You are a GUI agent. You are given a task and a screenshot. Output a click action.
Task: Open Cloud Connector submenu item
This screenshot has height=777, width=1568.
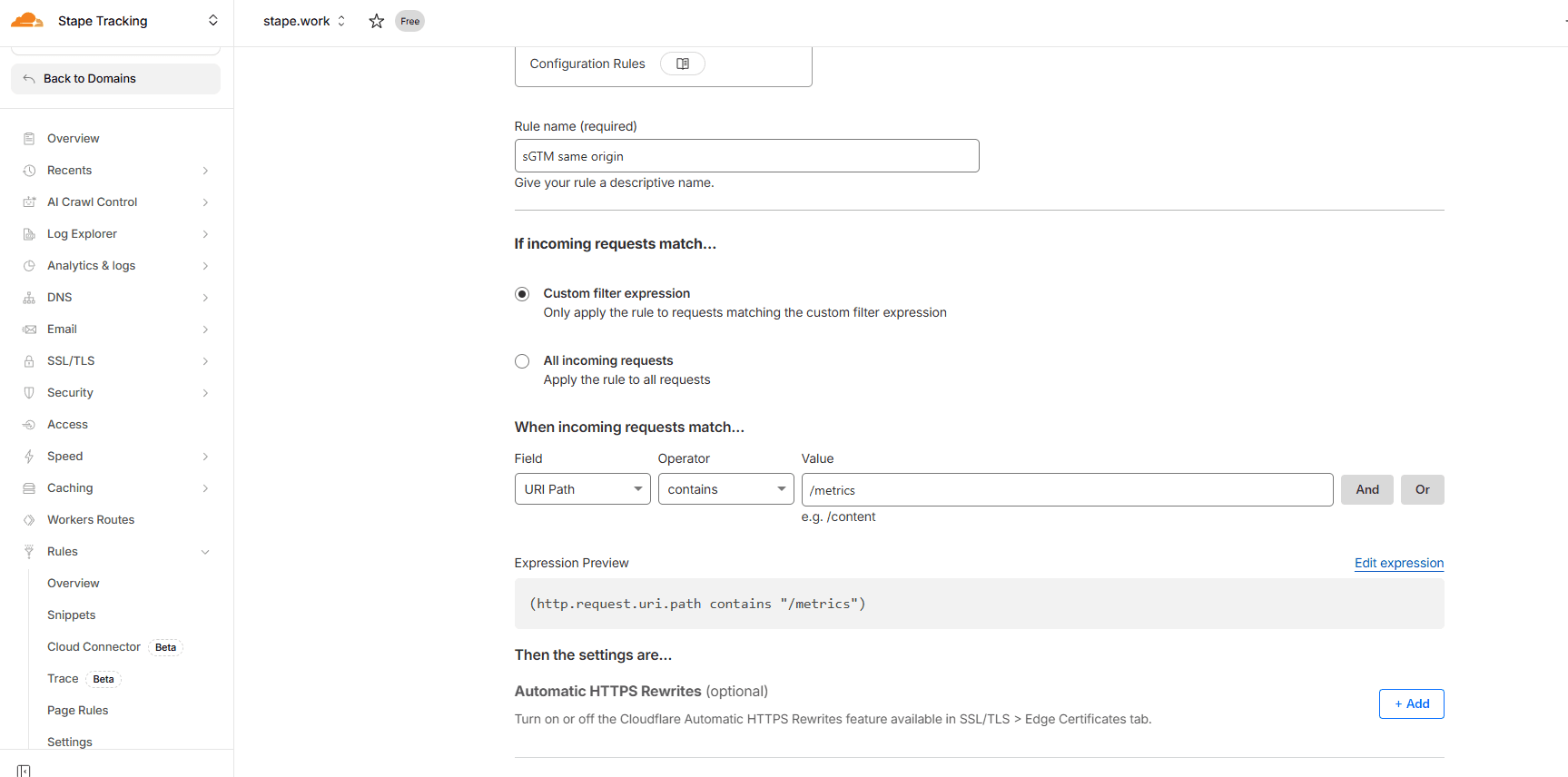(x=94, y=647)
